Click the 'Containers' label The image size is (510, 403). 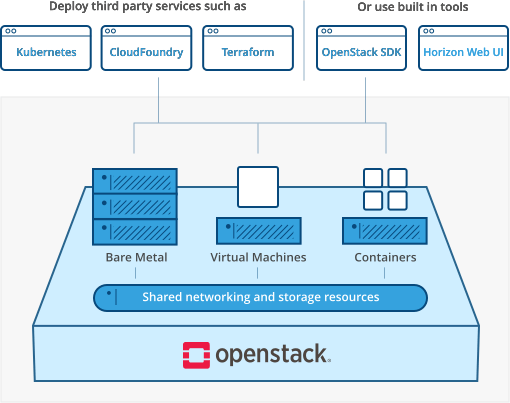click(x=385, y=257)
